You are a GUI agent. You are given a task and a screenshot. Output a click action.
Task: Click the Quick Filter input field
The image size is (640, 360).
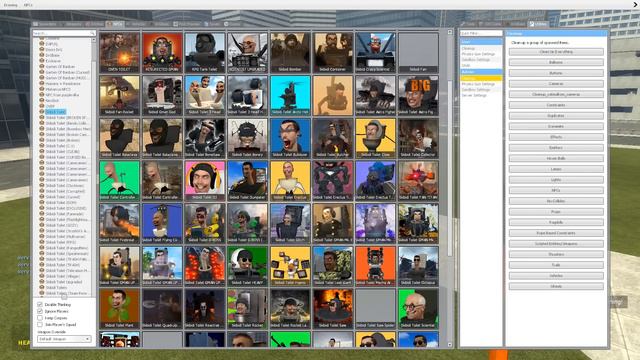[481, 33]
